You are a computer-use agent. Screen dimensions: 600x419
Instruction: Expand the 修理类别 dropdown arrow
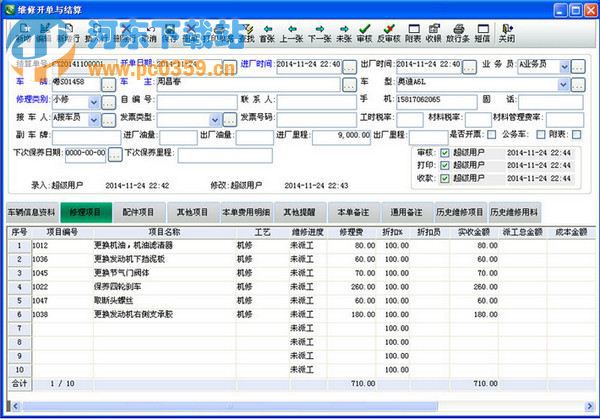[x=94, y=102]
